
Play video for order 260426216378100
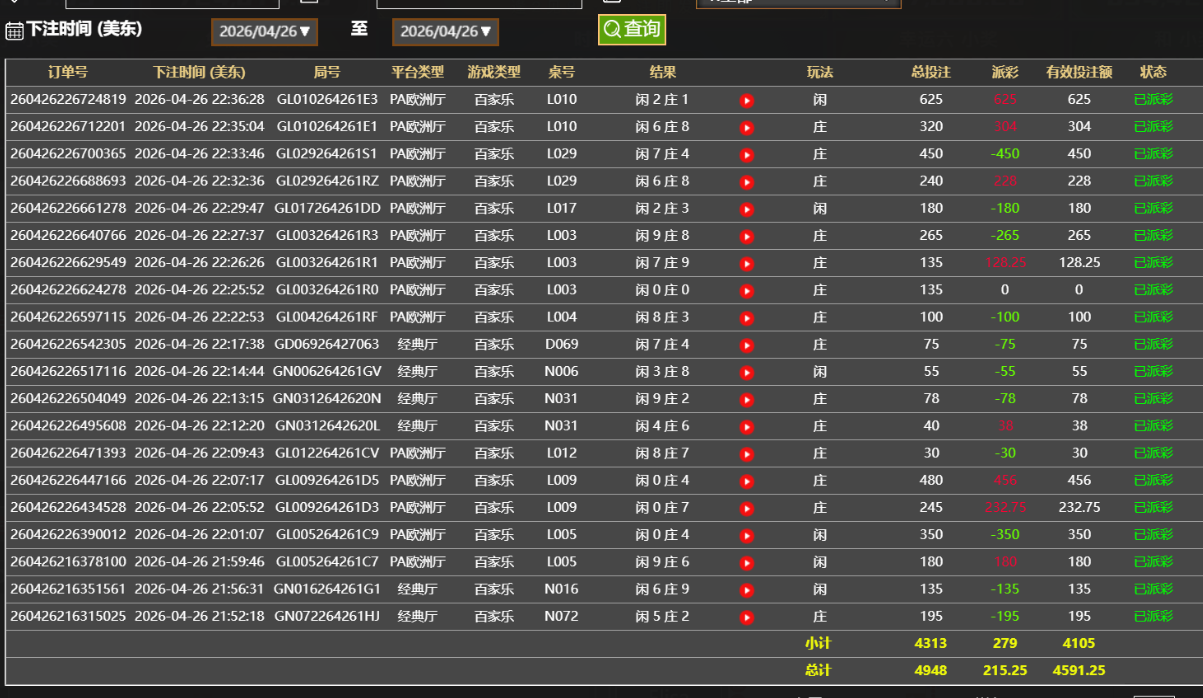pos(746,563)
